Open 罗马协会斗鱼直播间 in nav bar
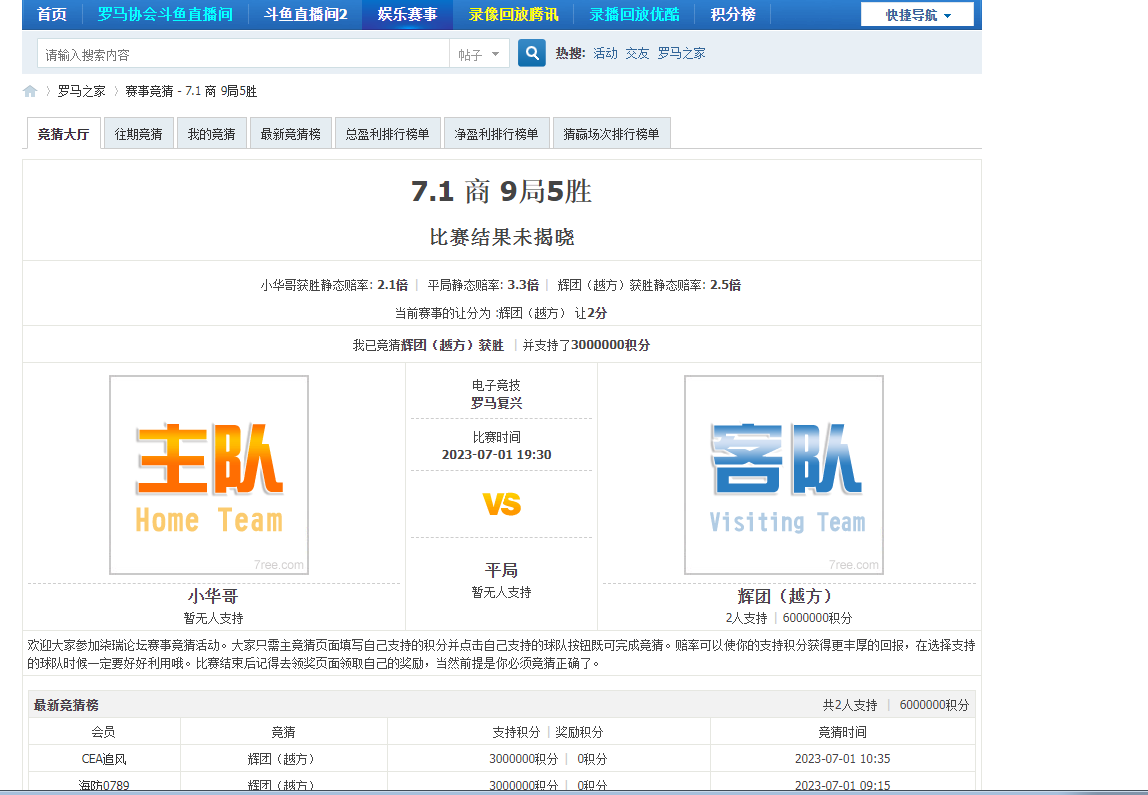 (165, 14)
